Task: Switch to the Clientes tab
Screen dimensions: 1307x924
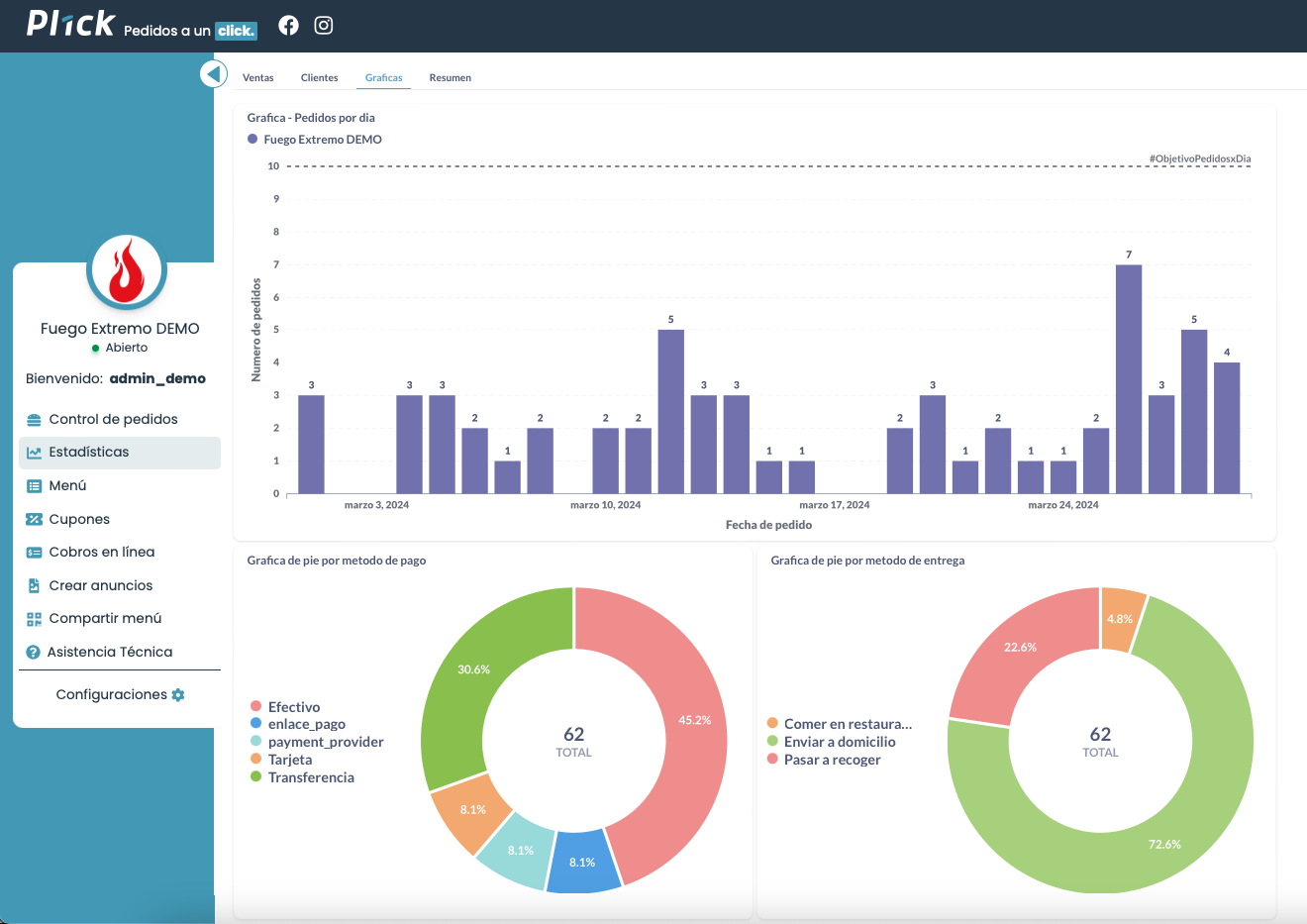Action: tap(319, 77)
